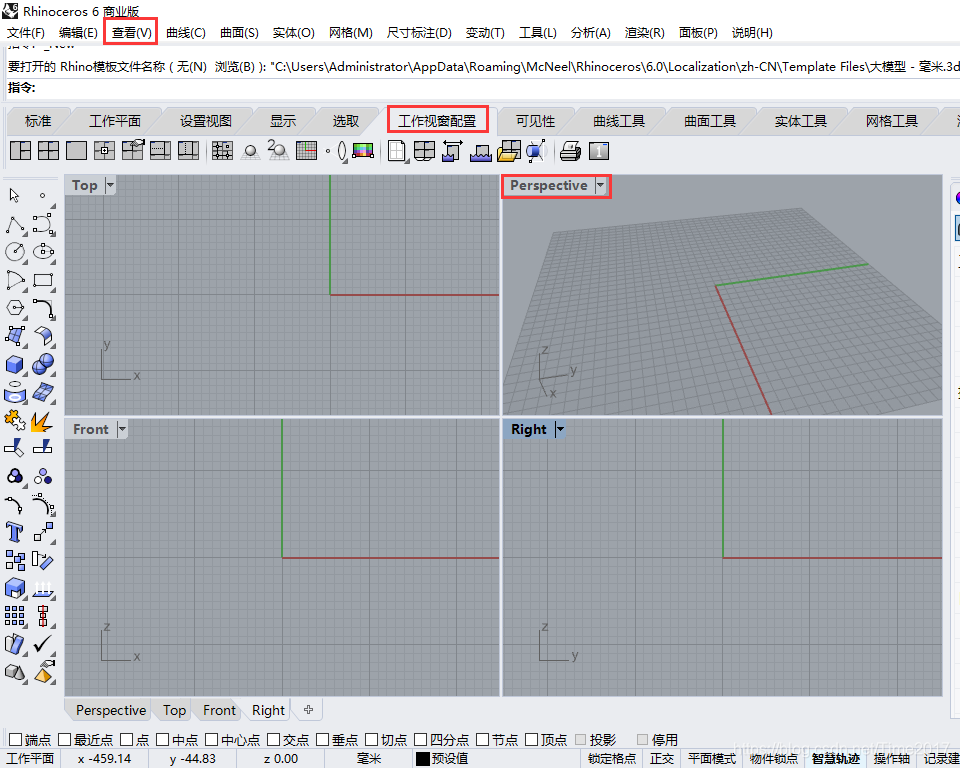Toggle 平面模式 in status bar

coord(711,758)
